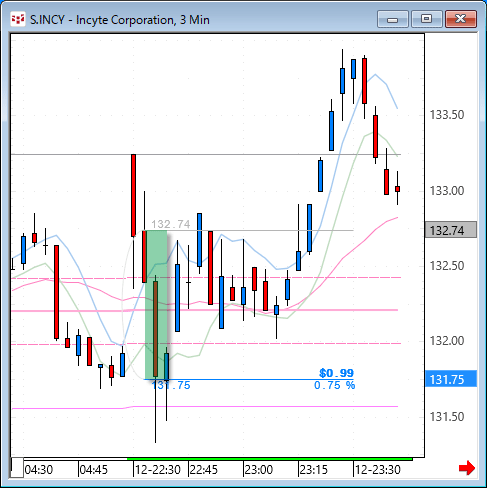This screenshot has height=488, width=487.
Task: Click the blue 131.75 label below green box
Action: (x=171, y=386)
